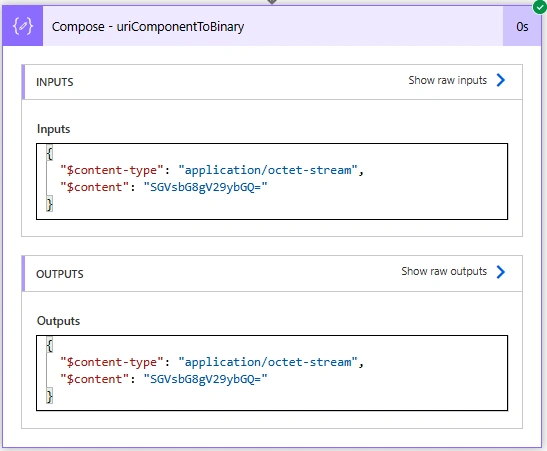Click the 0s duration label
This screenshot has width=547, height=451.
(522, 27)
